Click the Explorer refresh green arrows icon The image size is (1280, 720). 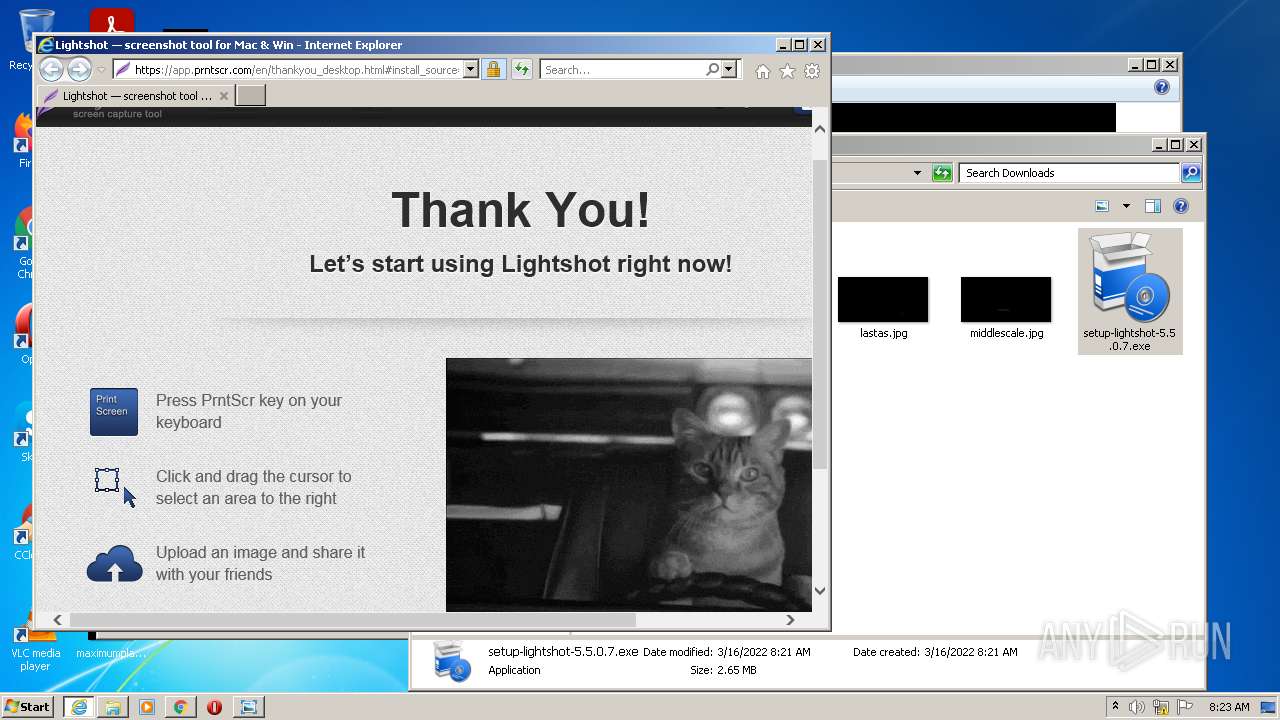point(941,173)
